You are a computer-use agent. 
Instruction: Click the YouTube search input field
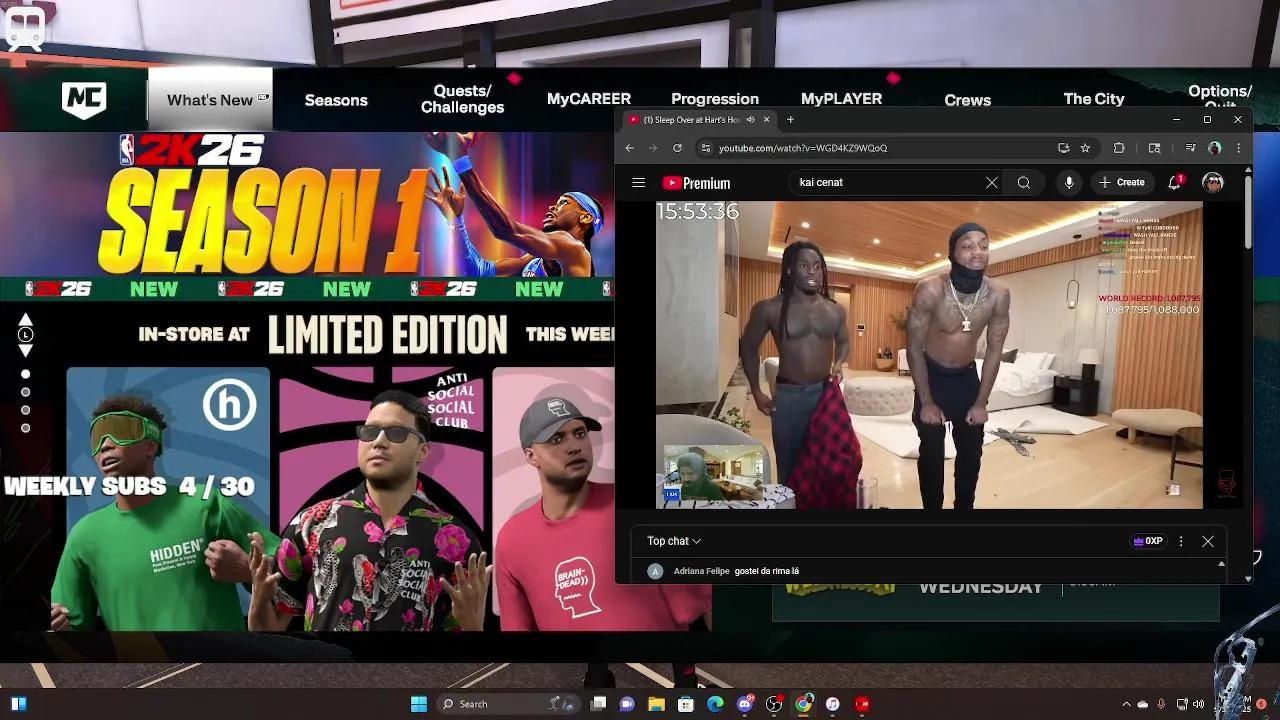point(885,183)
